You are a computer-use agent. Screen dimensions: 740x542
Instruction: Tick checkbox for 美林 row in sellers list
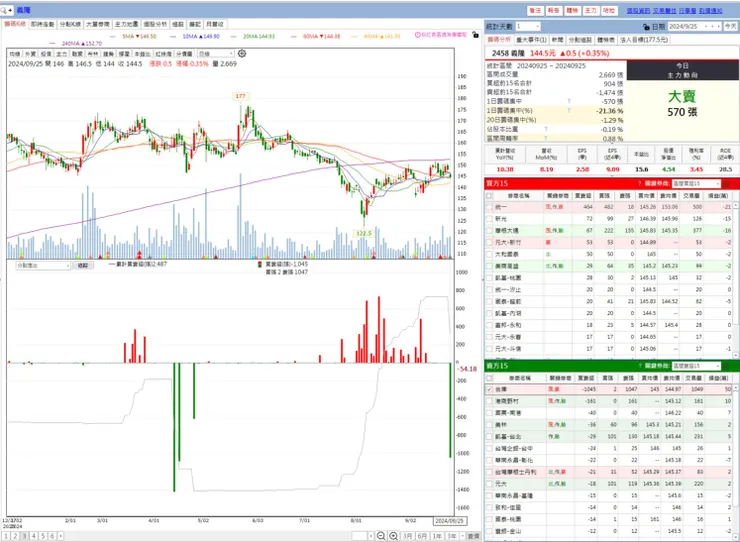click(489, 425)
